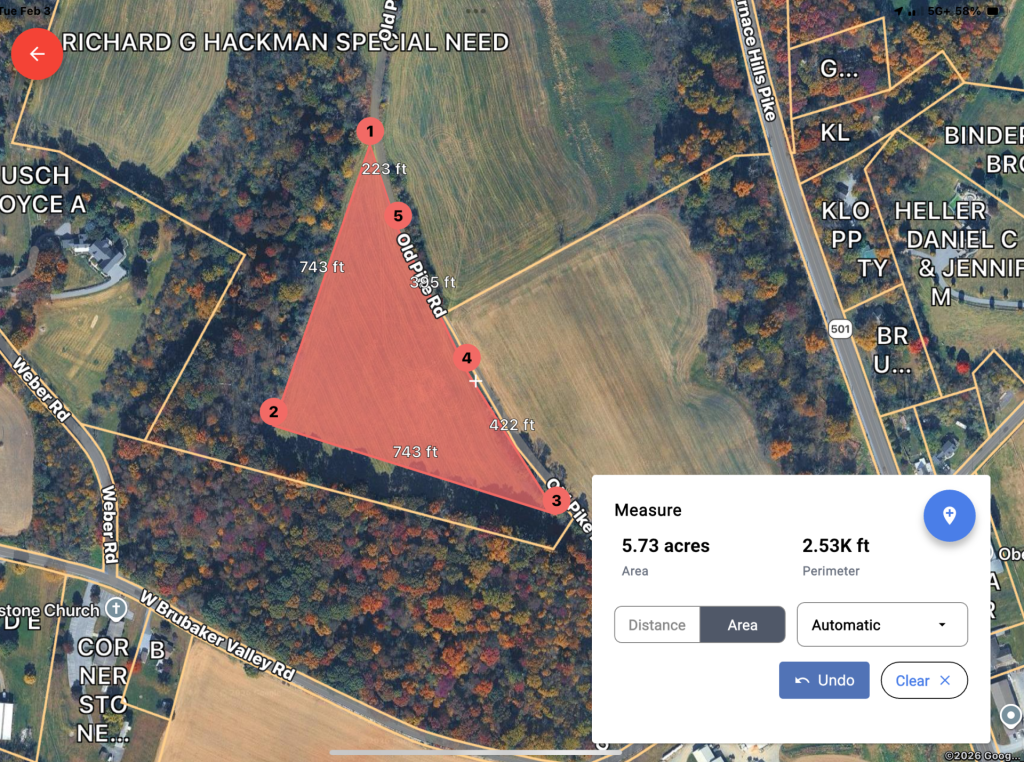Select measurement point marker 3
1024x762 pixels.
click(x=556, y=501)
